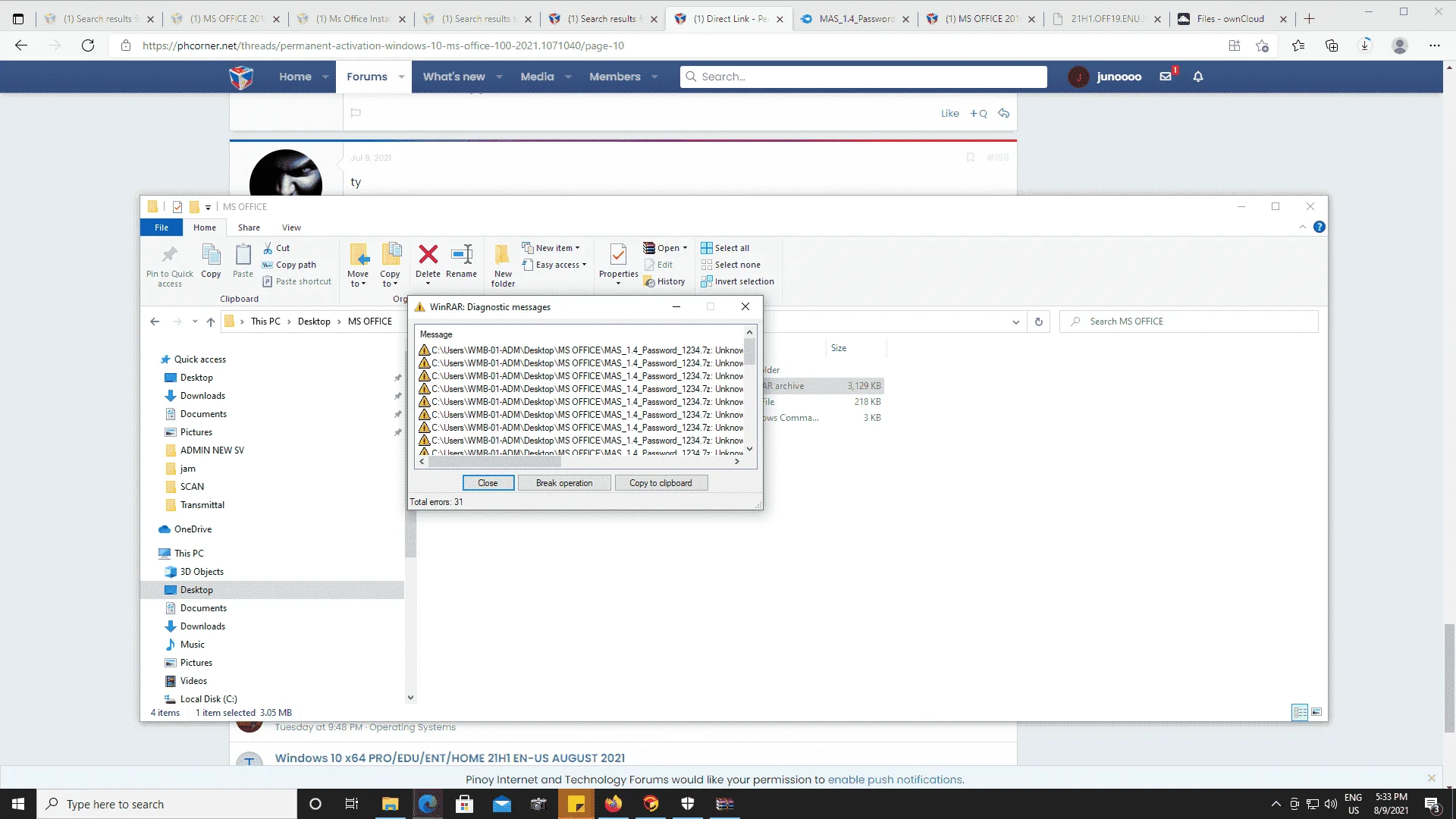This screenshot has height=819, width=1456.
Task: Open browser Downloads toolbar icon
Action: pos(1365,45)
